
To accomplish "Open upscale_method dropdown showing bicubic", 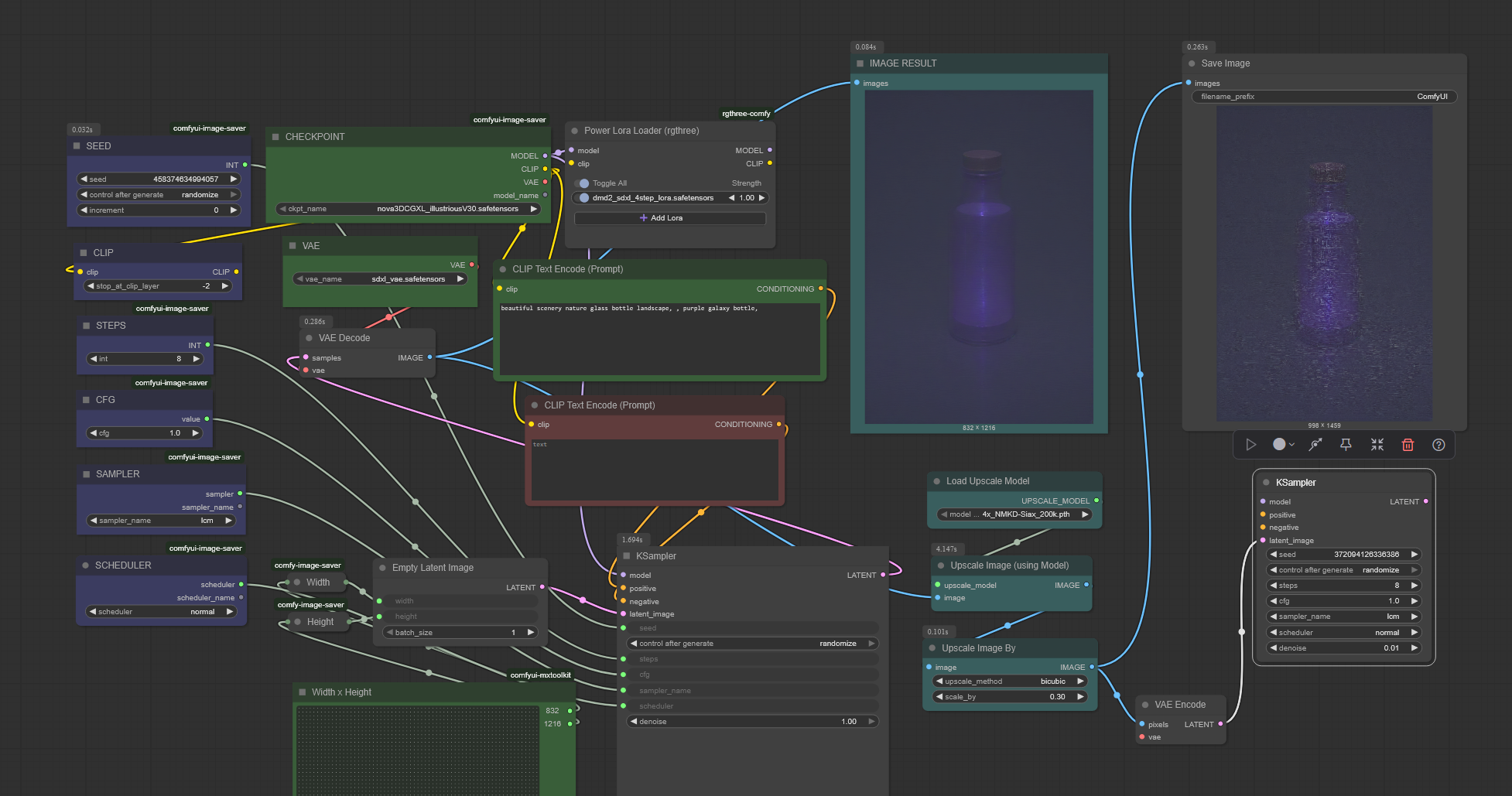I will [1010, 682].
